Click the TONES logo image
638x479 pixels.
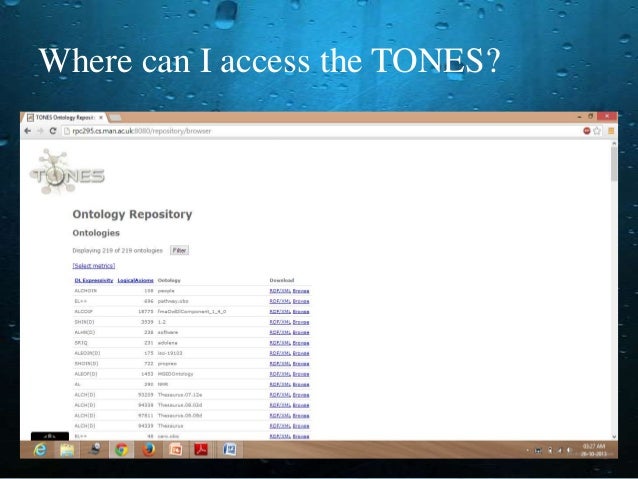click(67, 173)
